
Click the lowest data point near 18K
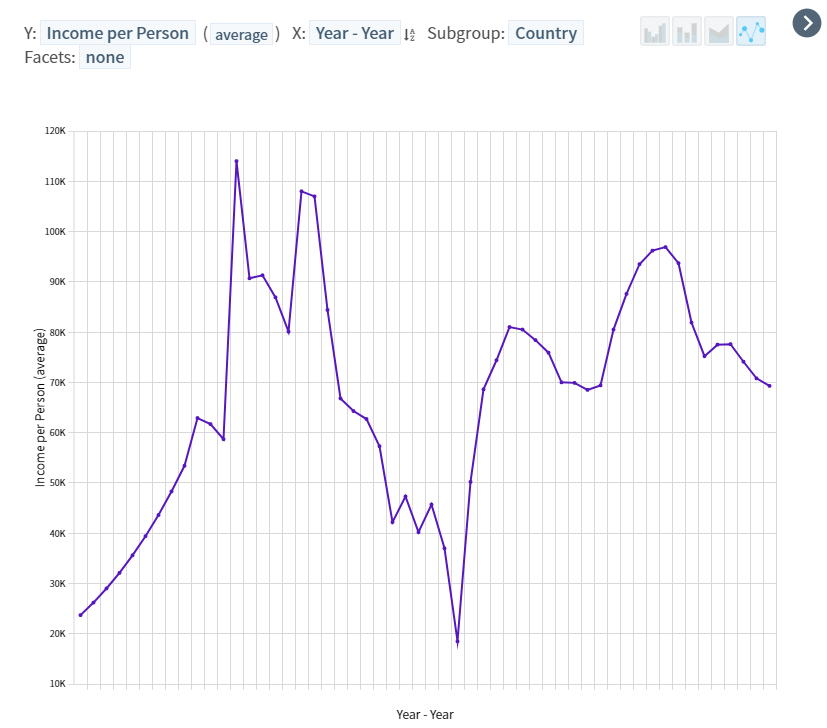[457, 641]
